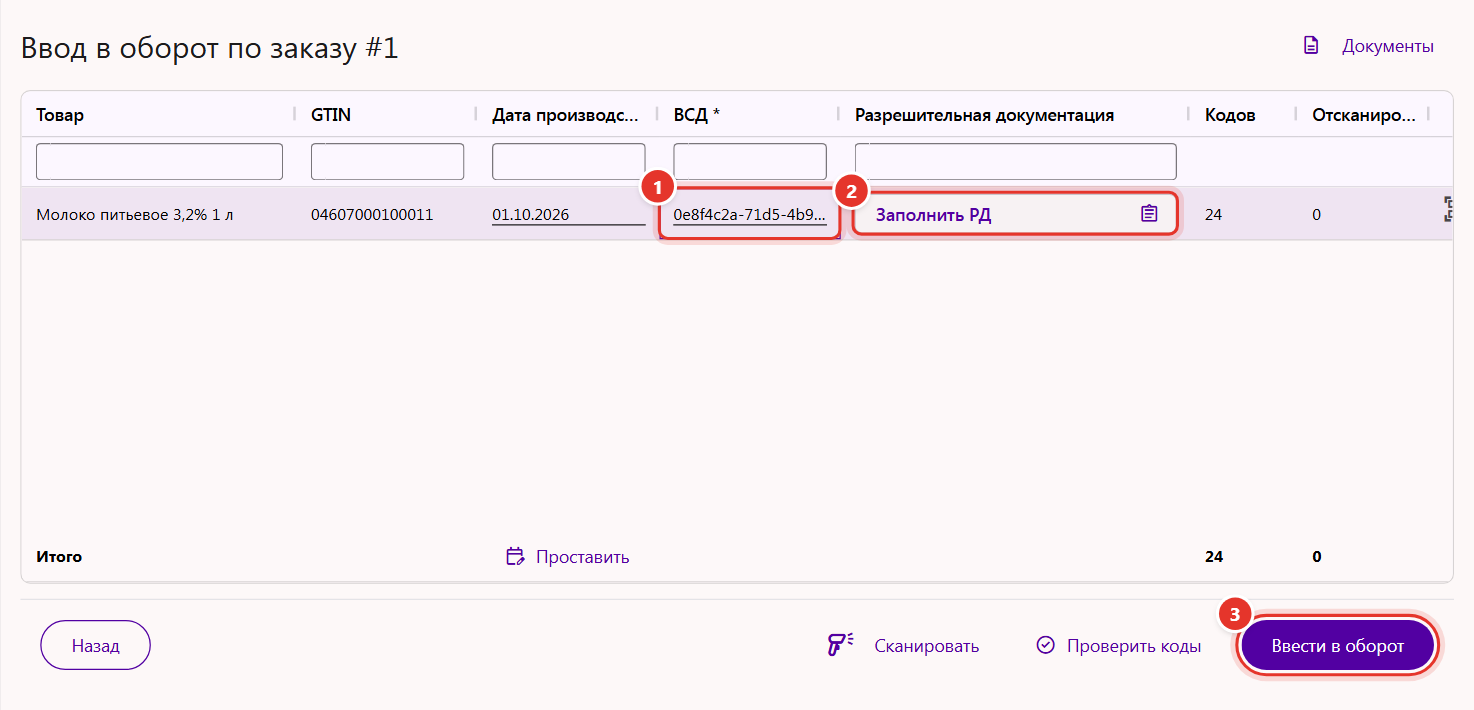Viewport: 1474px width, 710px height.
Task: Click the total codes 24 in the Итого row
Action: click(1214, 557)
